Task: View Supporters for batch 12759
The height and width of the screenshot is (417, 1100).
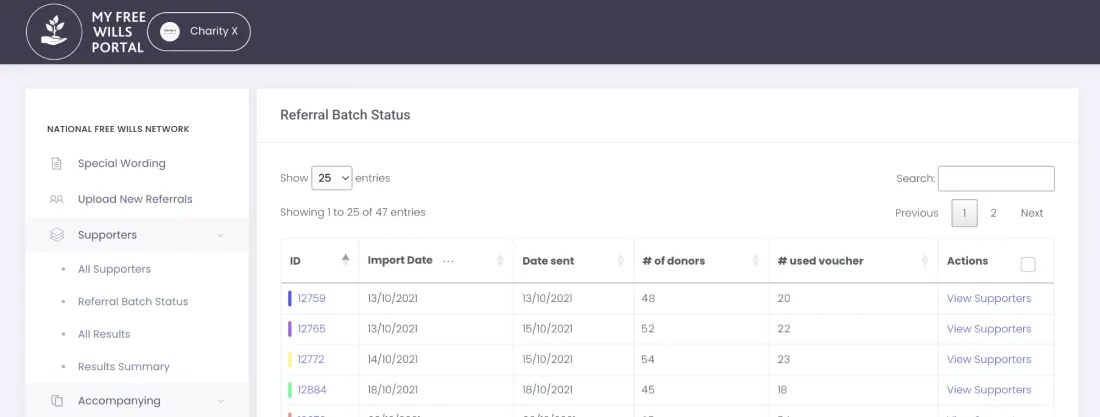Action: point(989,298)
